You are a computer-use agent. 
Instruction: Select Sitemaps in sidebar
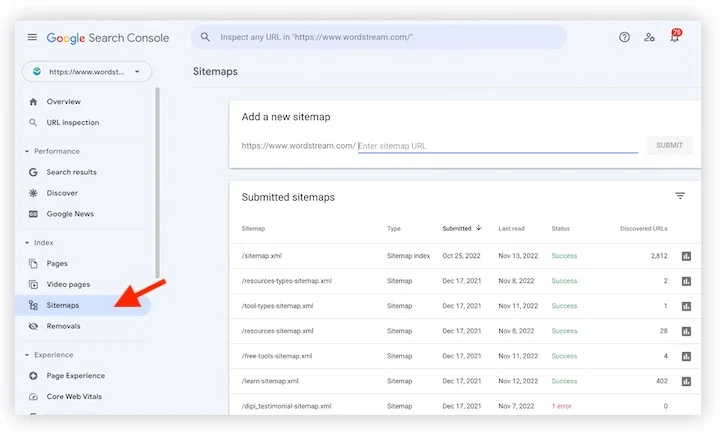pyautogui.click(x=83, y=305)
